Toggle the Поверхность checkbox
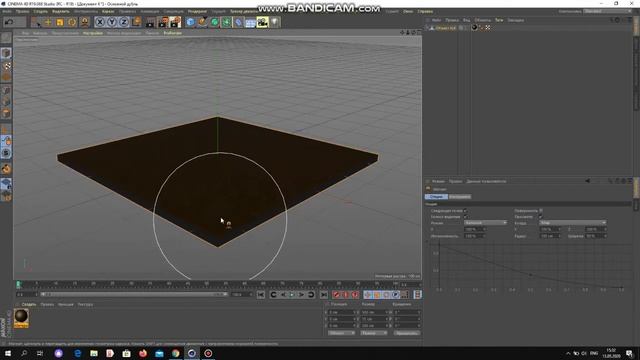Screen dimensions: 640x360 coord(541,211)
